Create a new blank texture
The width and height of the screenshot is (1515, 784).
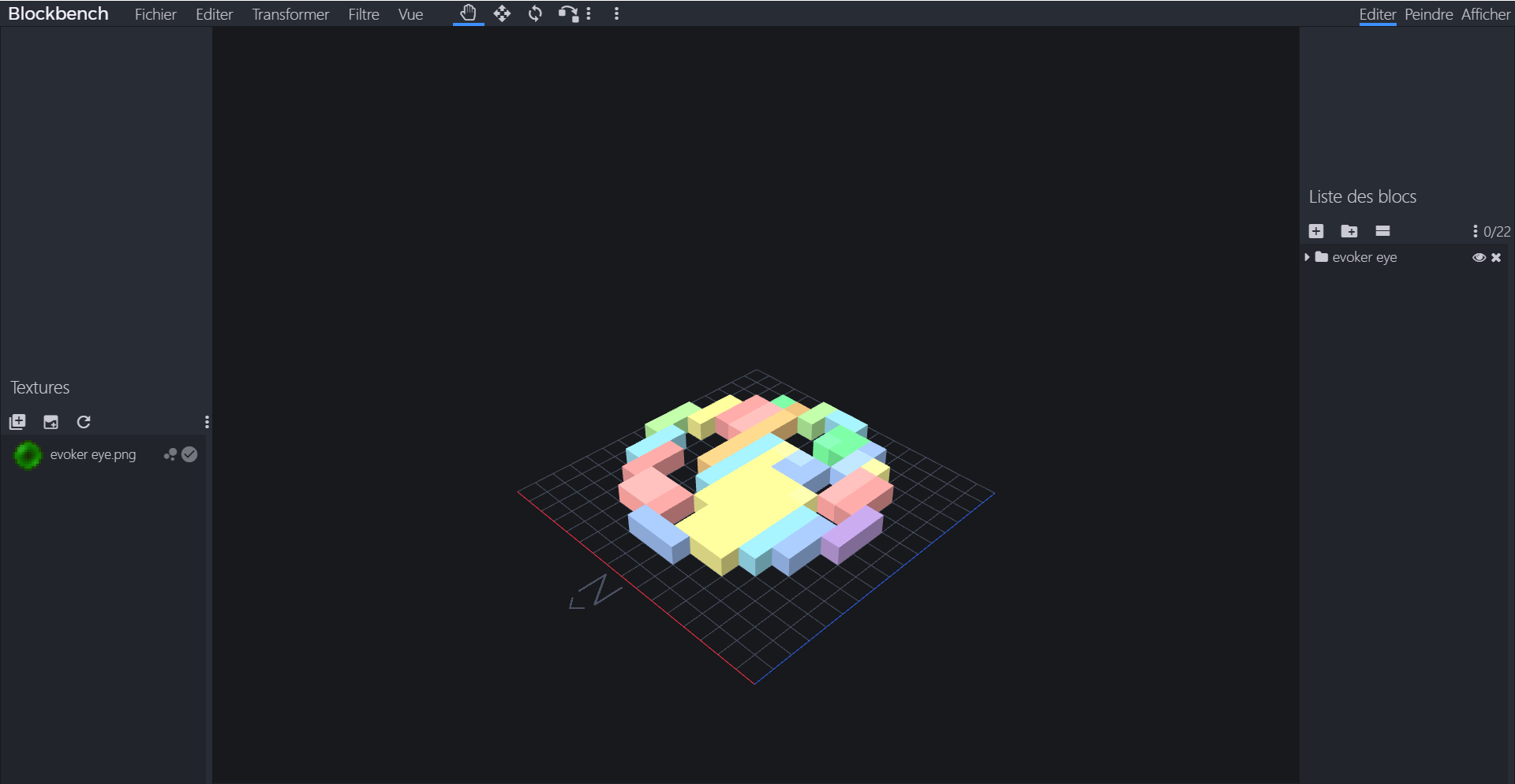pos(50,422)
